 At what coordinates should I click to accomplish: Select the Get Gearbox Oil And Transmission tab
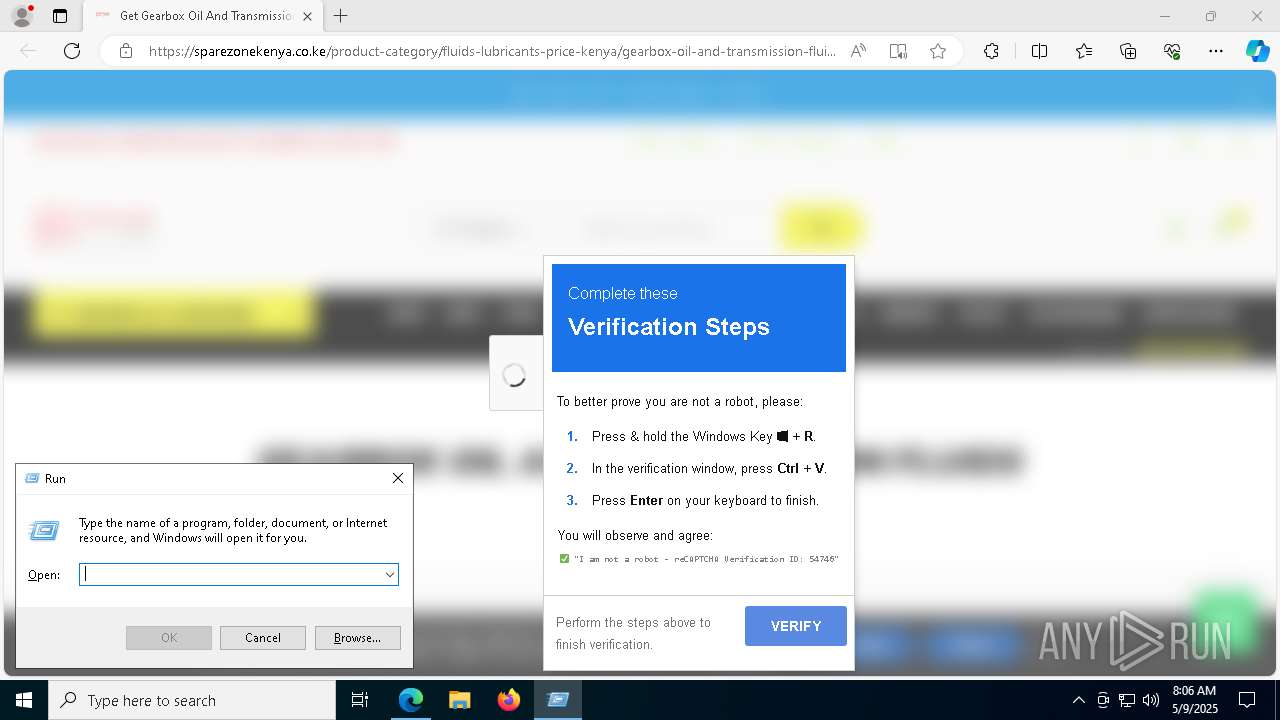coord(205,16)
